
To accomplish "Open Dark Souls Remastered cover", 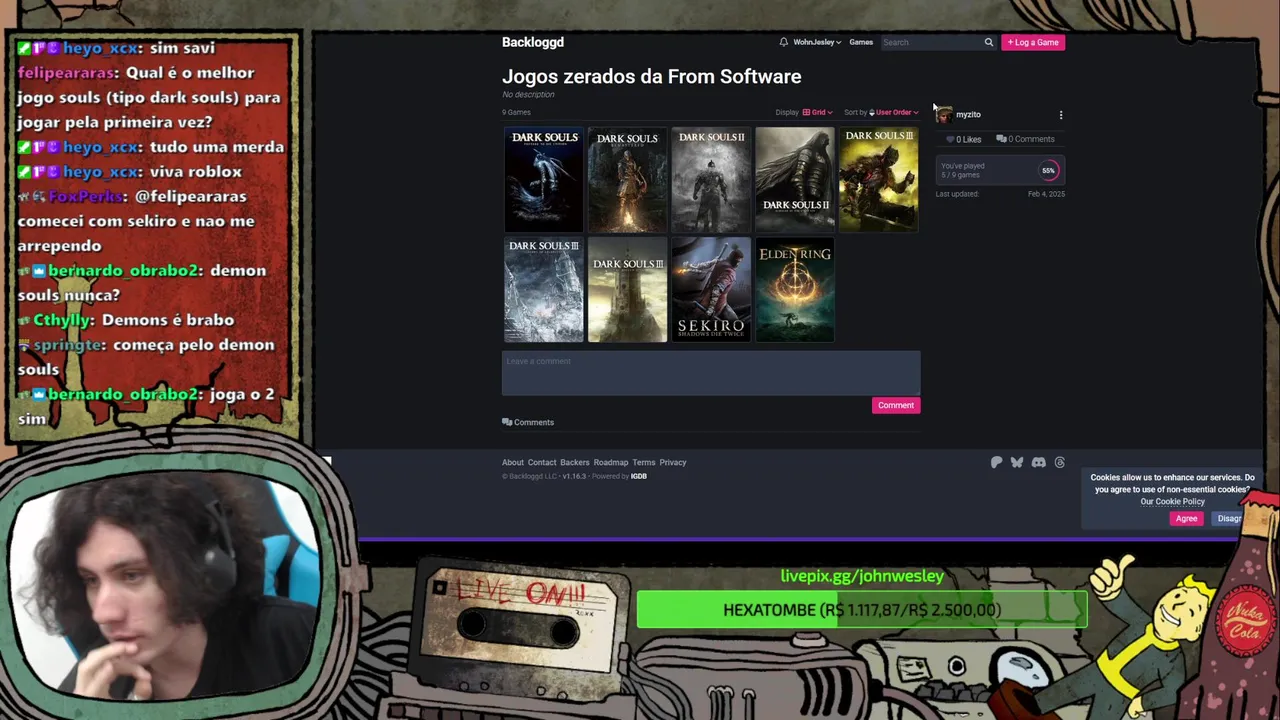I will 627,179.
